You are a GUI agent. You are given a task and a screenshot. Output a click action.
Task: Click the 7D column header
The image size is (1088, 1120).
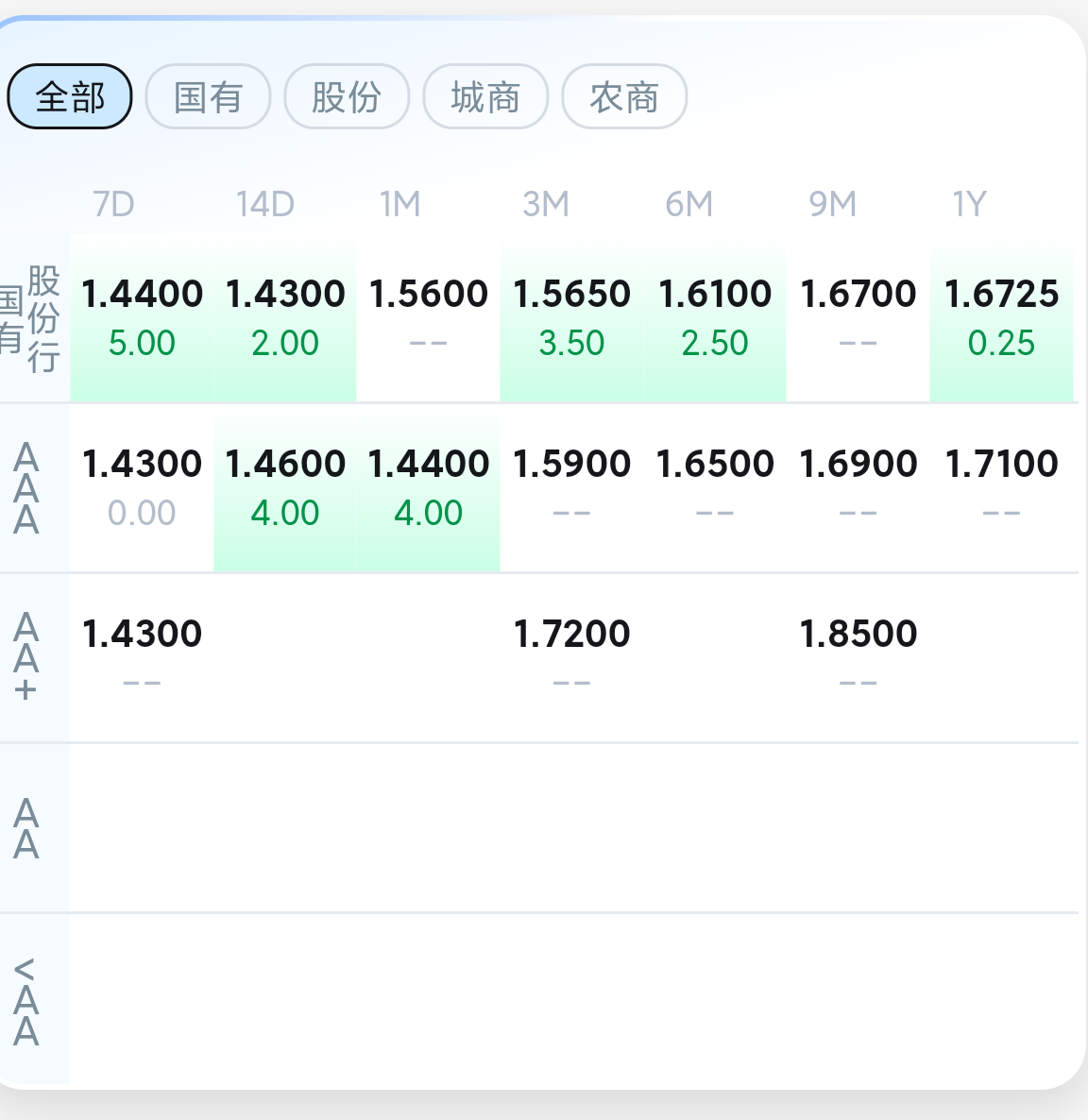tap(113, 204)
